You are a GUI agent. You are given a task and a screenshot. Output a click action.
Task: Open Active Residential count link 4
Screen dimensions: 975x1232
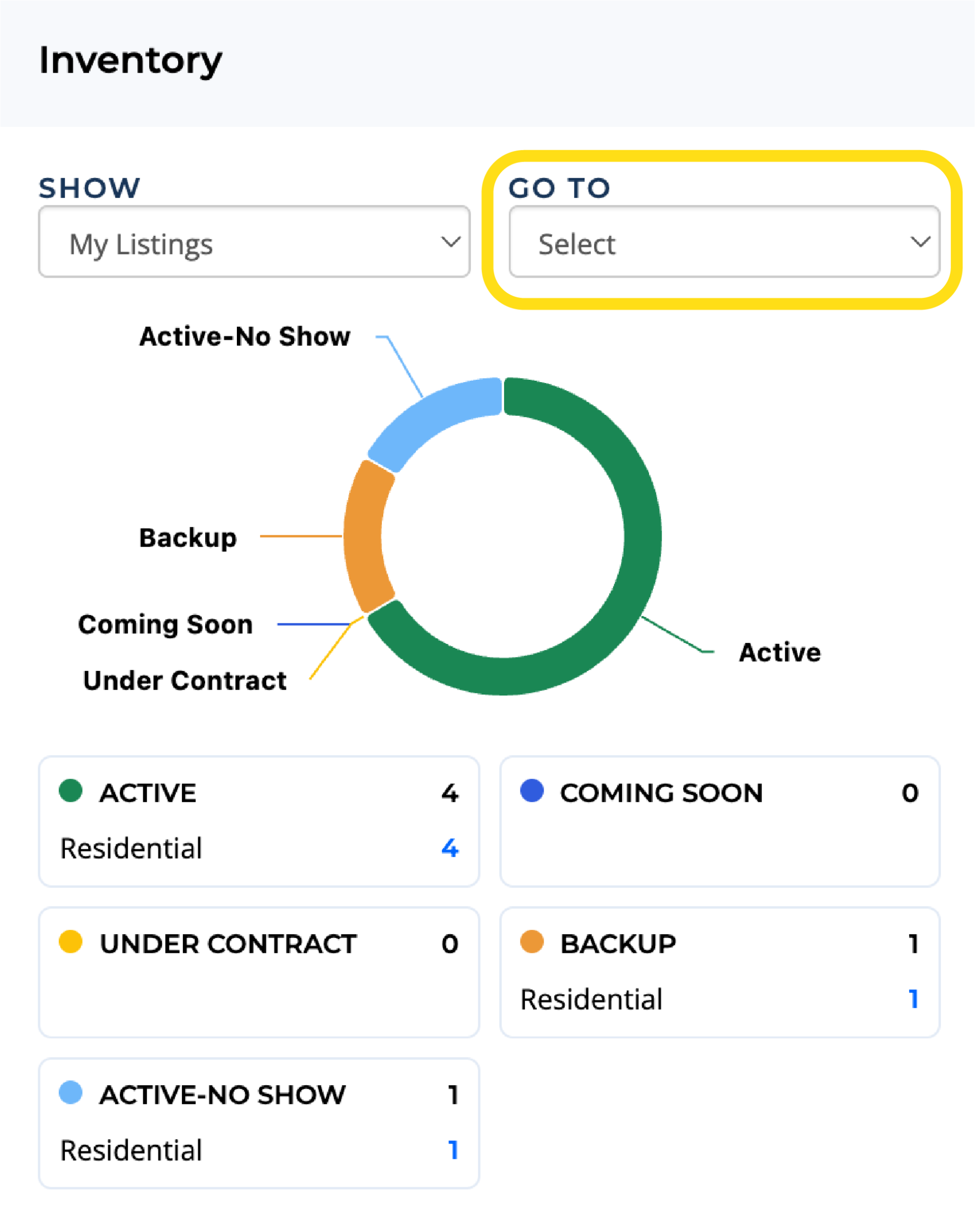click(450, 847)
